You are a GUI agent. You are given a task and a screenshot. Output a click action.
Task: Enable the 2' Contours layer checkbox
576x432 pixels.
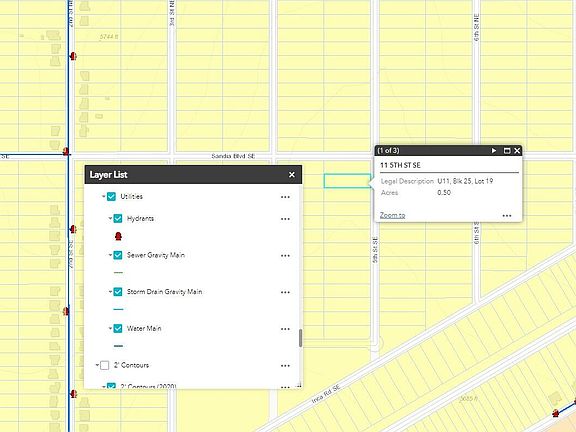point(105,365)
